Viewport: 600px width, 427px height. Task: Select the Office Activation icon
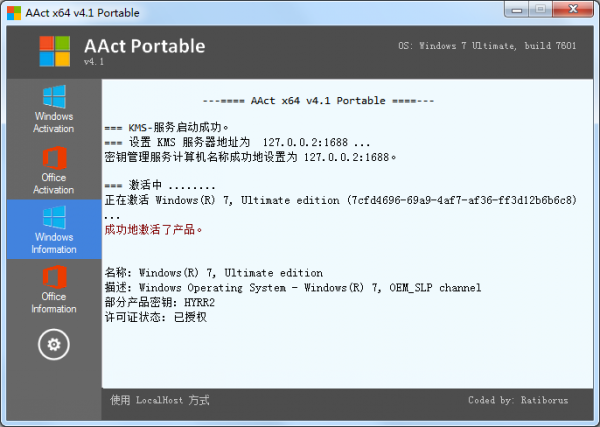(x=54, y=158)
